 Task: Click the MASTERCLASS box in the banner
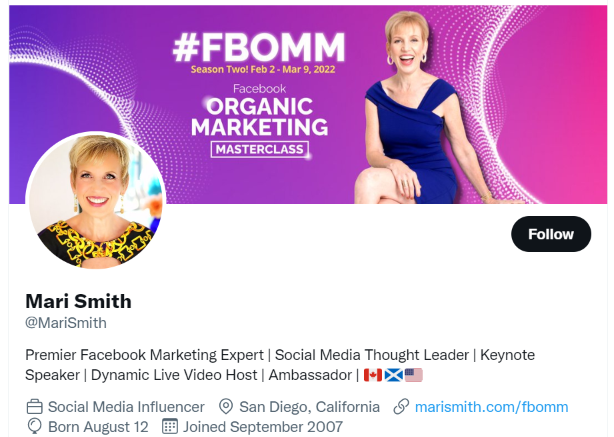tap(260, 149)
